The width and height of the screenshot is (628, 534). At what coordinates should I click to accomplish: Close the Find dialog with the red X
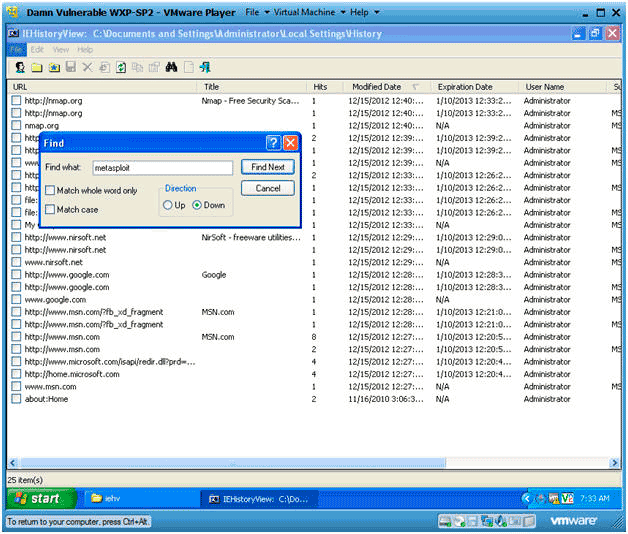coord(290,143)
